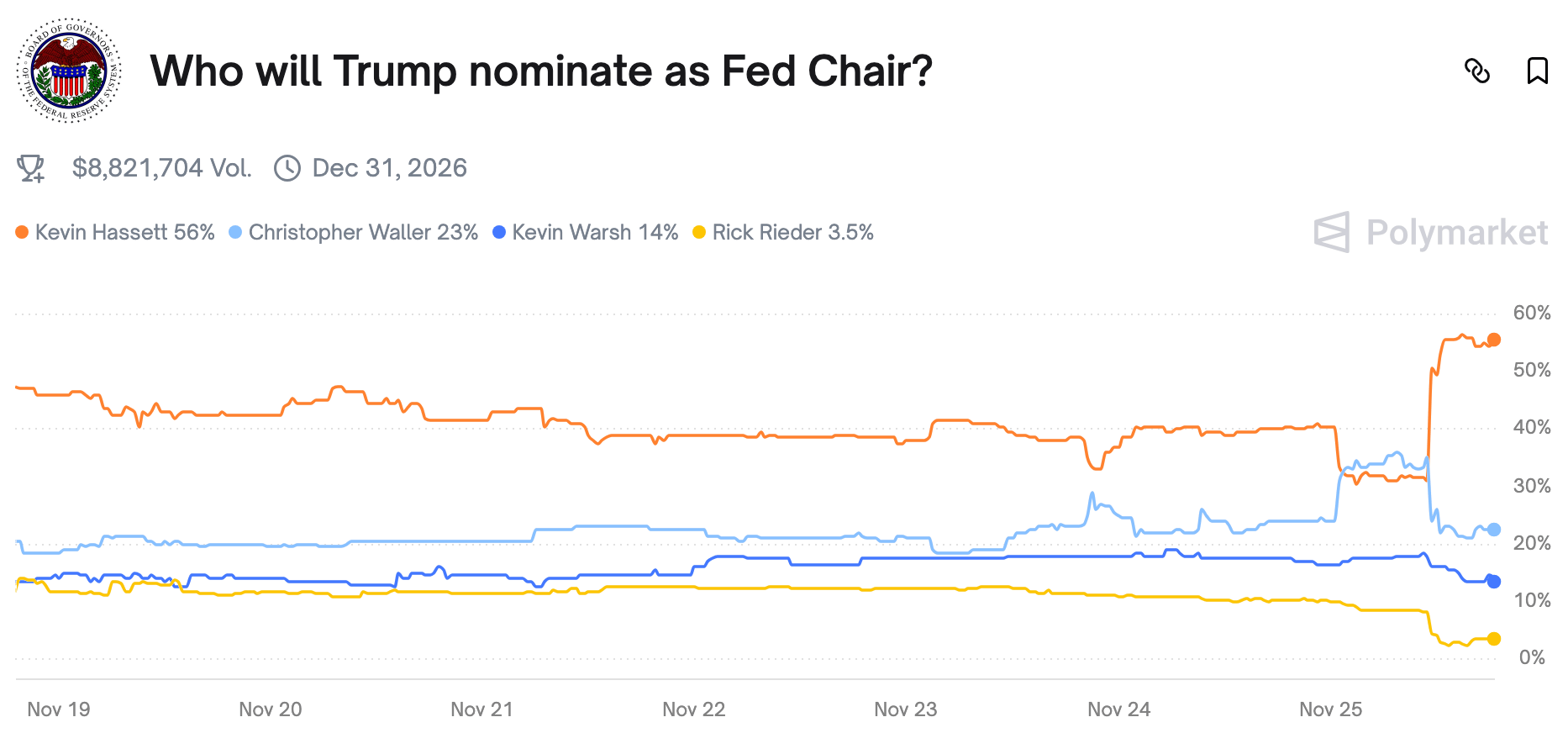
Task: Click the yellow Rick Rieder legend dot
Action: tap(699, 232)
